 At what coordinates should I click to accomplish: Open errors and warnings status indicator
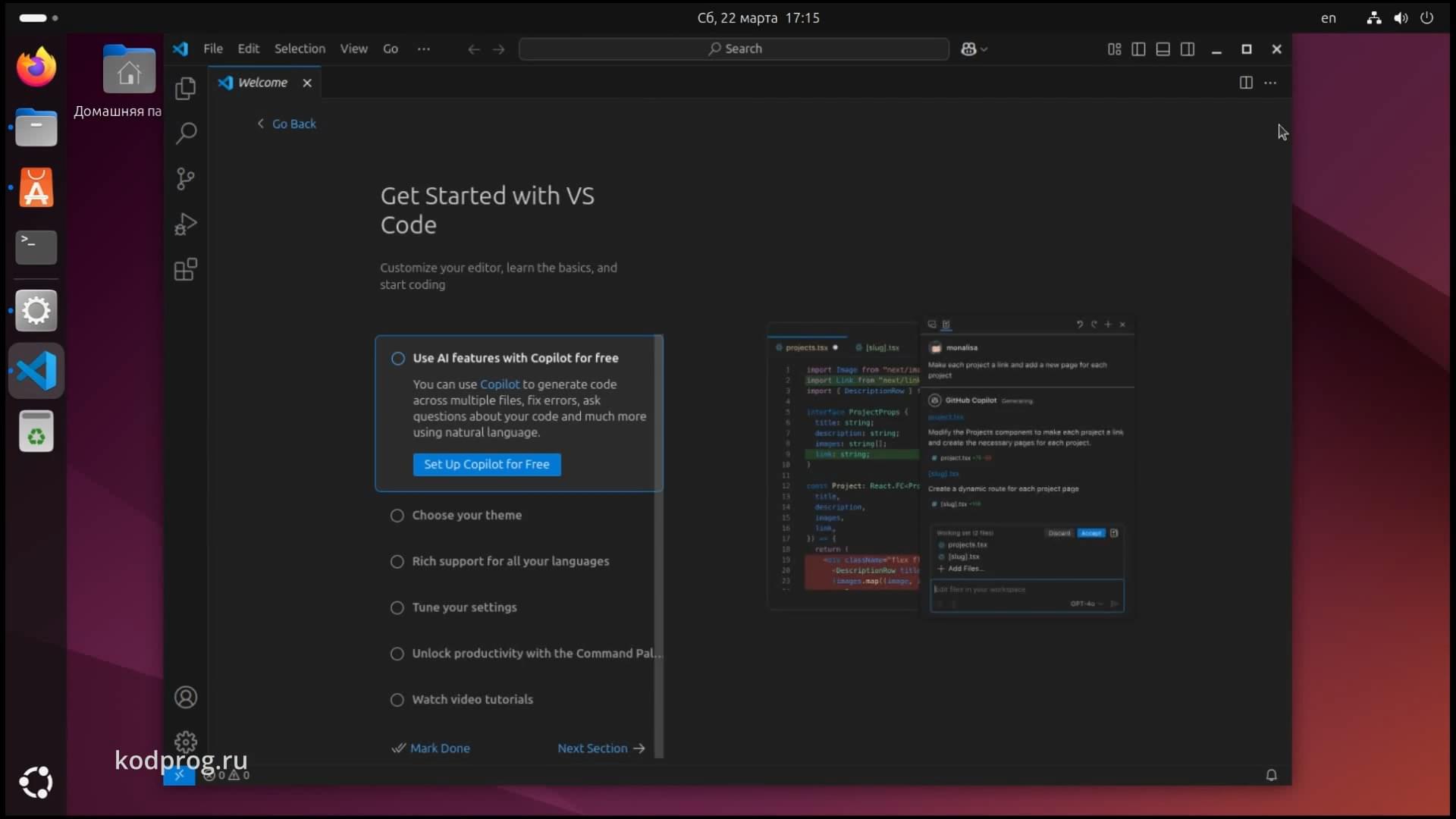click(x=226, y=775)
